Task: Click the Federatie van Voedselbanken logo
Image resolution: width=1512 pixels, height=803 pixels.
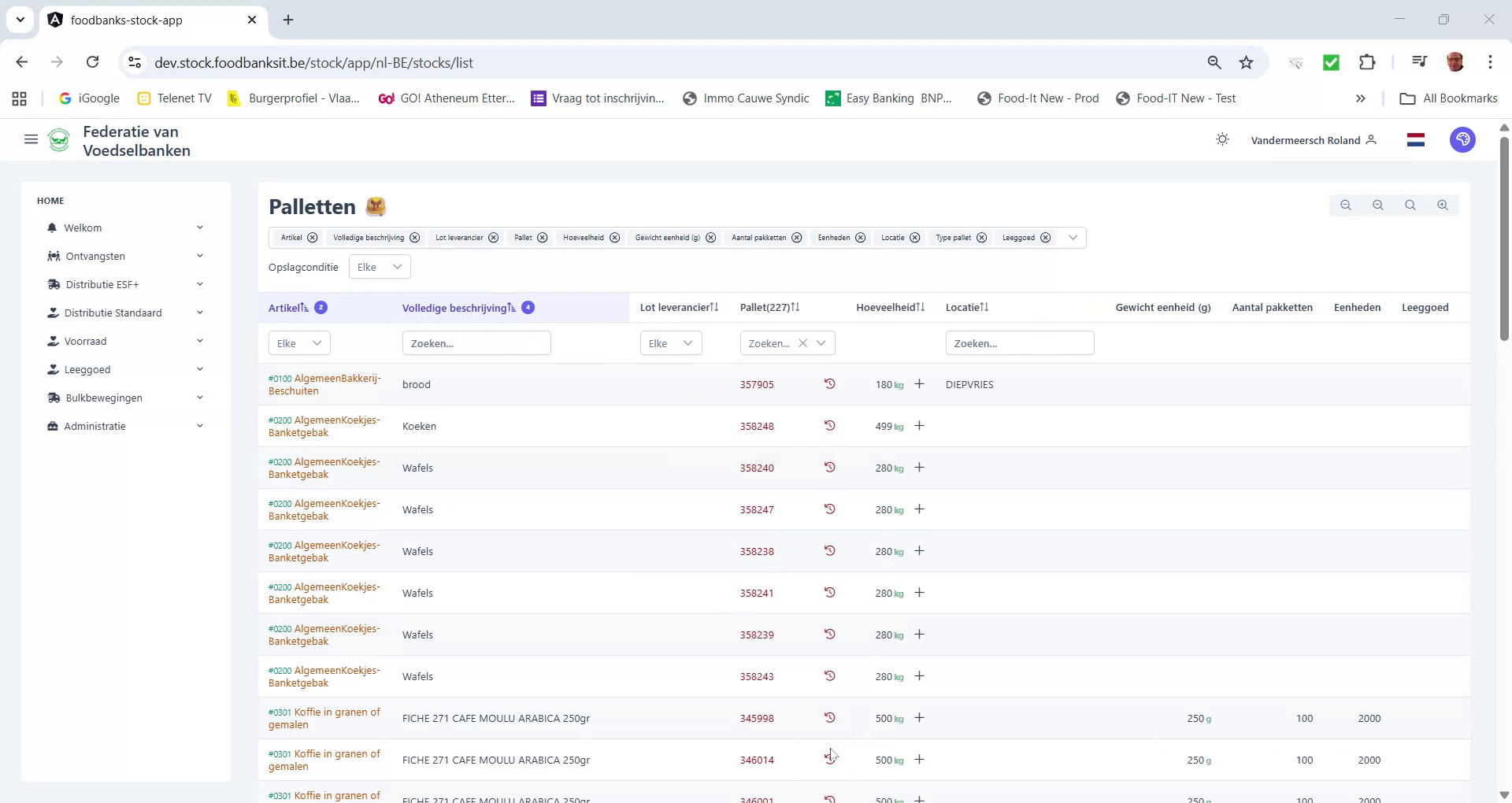Action: click(x=59, y=139)
